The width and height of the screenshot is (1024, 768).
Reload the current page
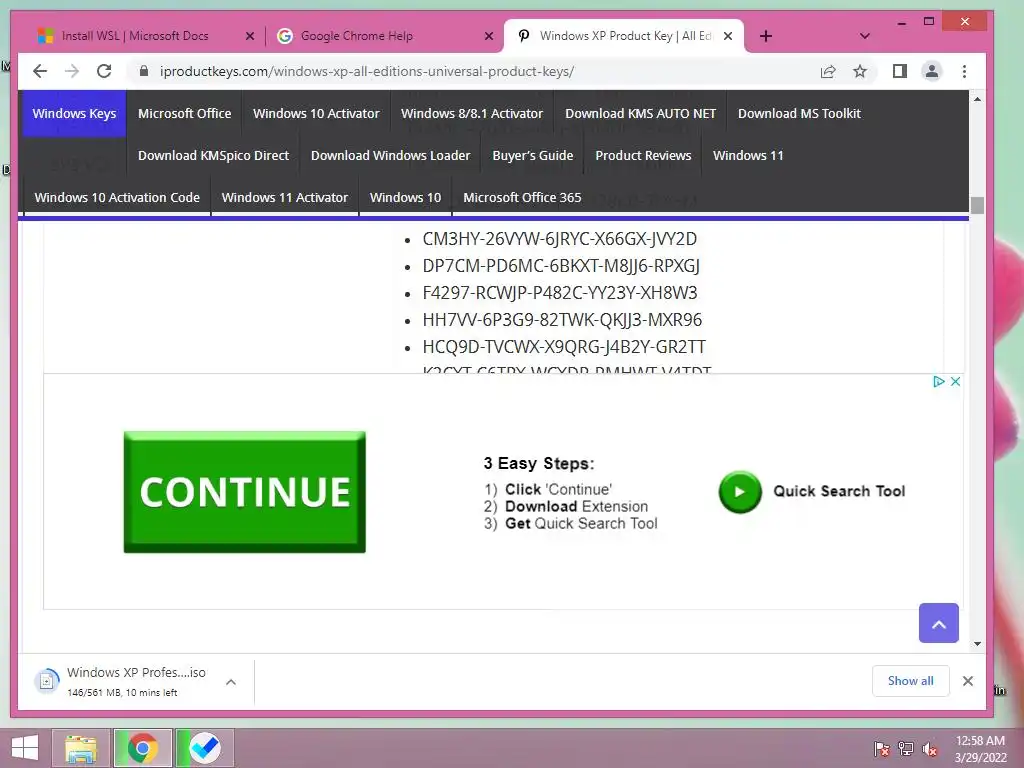click(104, 71)
